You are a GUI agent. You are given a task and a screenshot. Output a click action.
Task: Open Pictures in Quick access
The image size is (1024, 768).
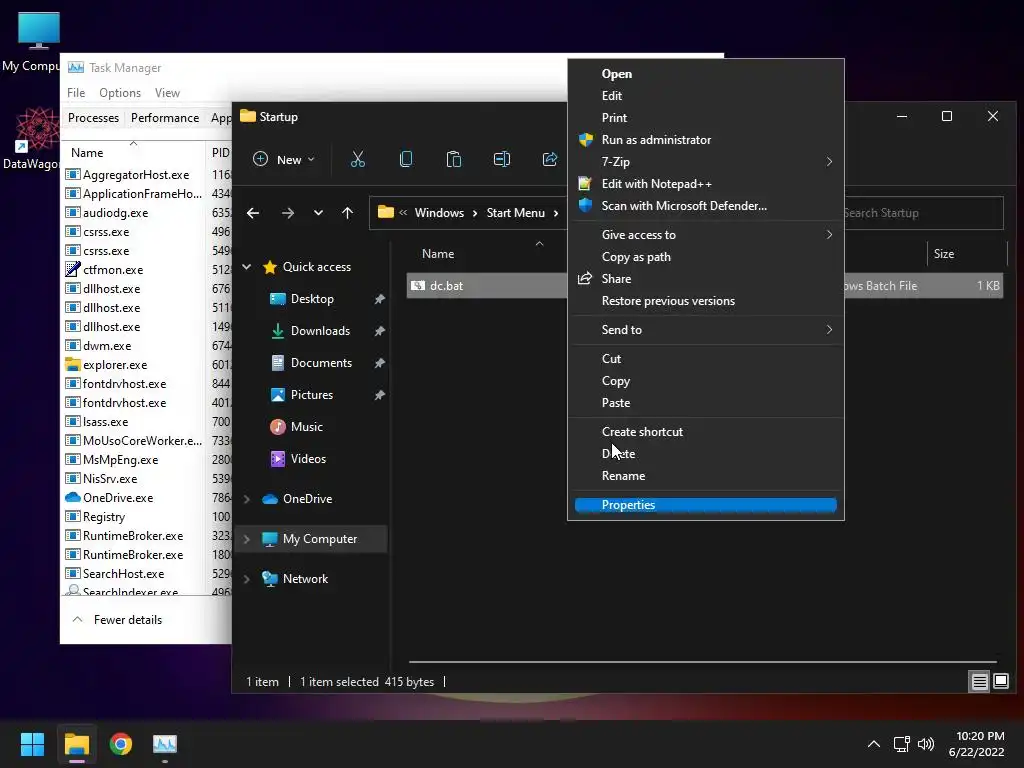pos(312,395)
